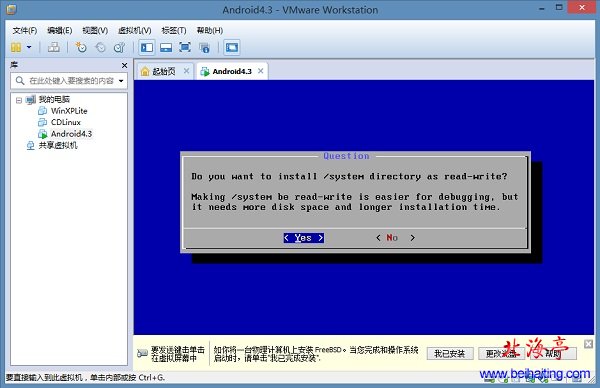This screenshot has height=388, width=600.
Task: Toggle the library sidebar view icon
Action: pos(147,47)
